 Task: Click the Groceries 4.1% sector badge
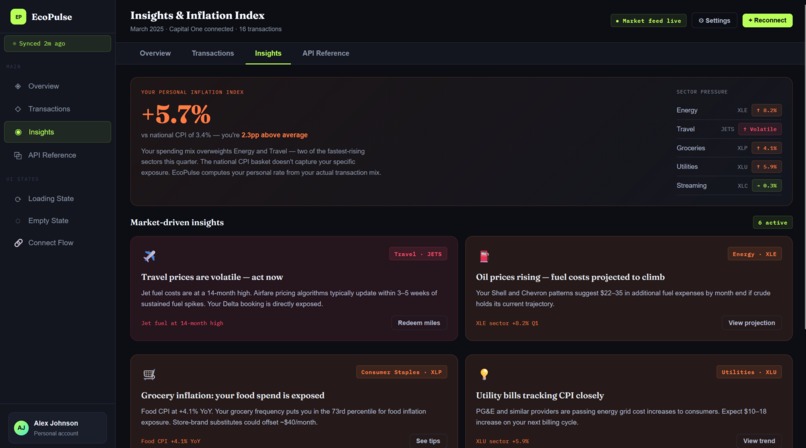click(766, 148)
